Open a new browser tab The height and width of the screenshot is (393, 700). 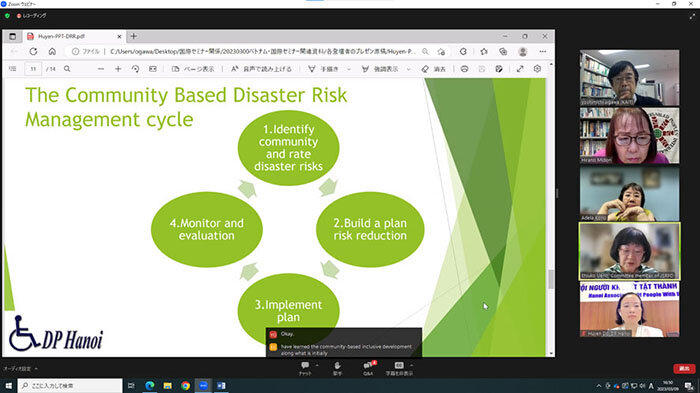point(133,36)
